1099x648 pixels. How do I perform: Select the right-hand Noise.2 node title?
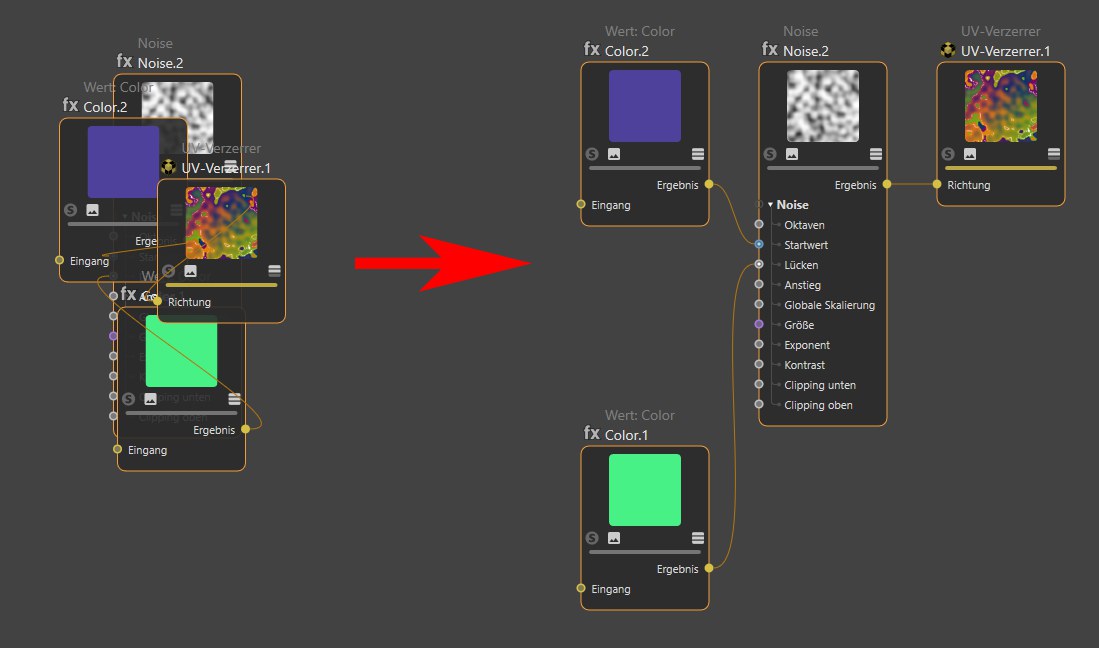(807, 51)
